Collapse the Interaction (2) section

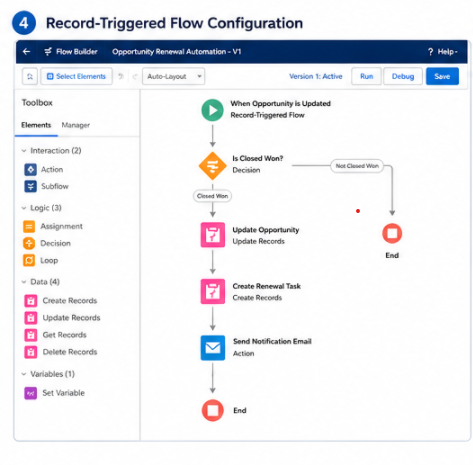[x=24, y=151]
